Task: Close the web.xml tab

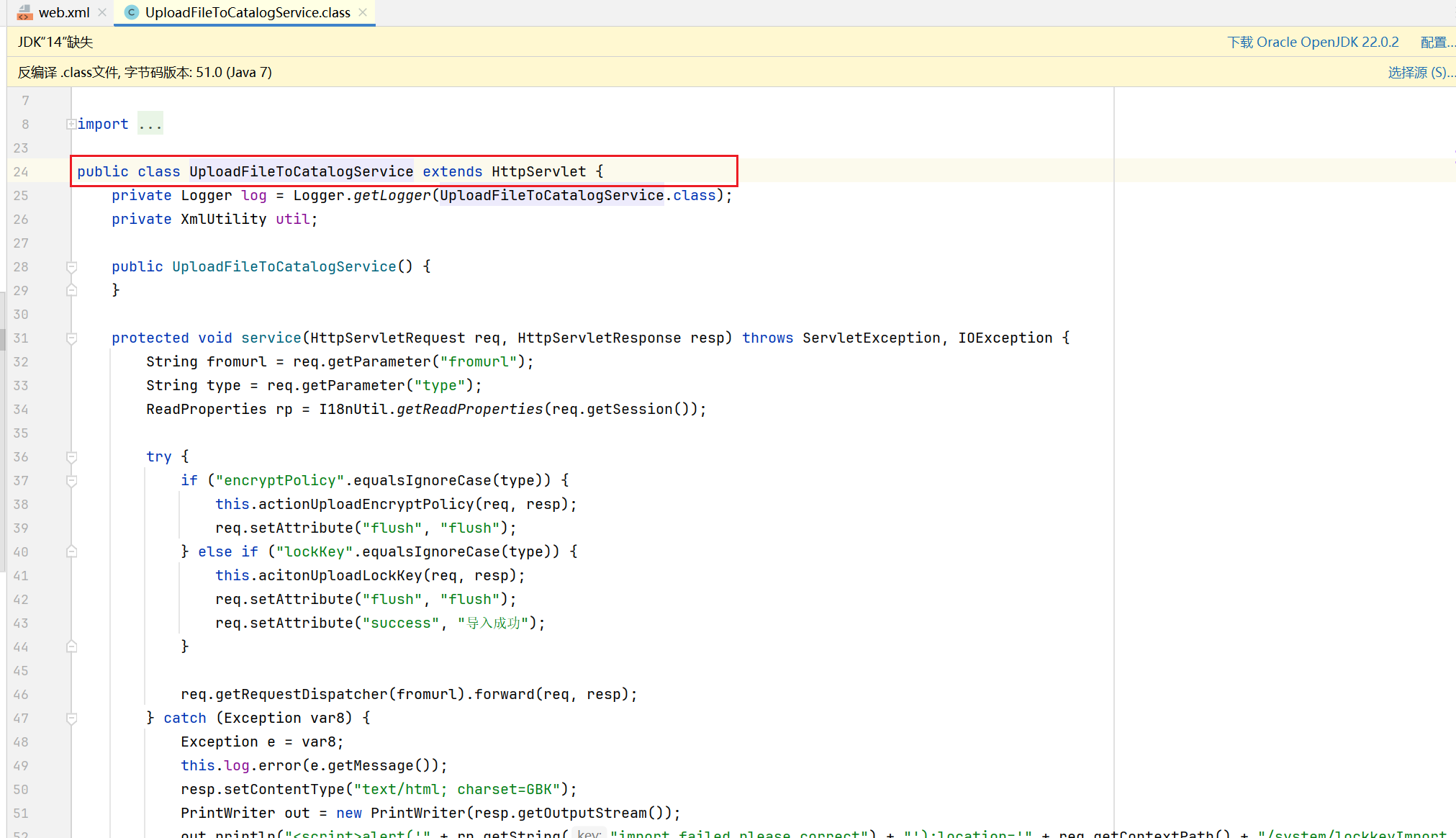Action: click(102, 12)
